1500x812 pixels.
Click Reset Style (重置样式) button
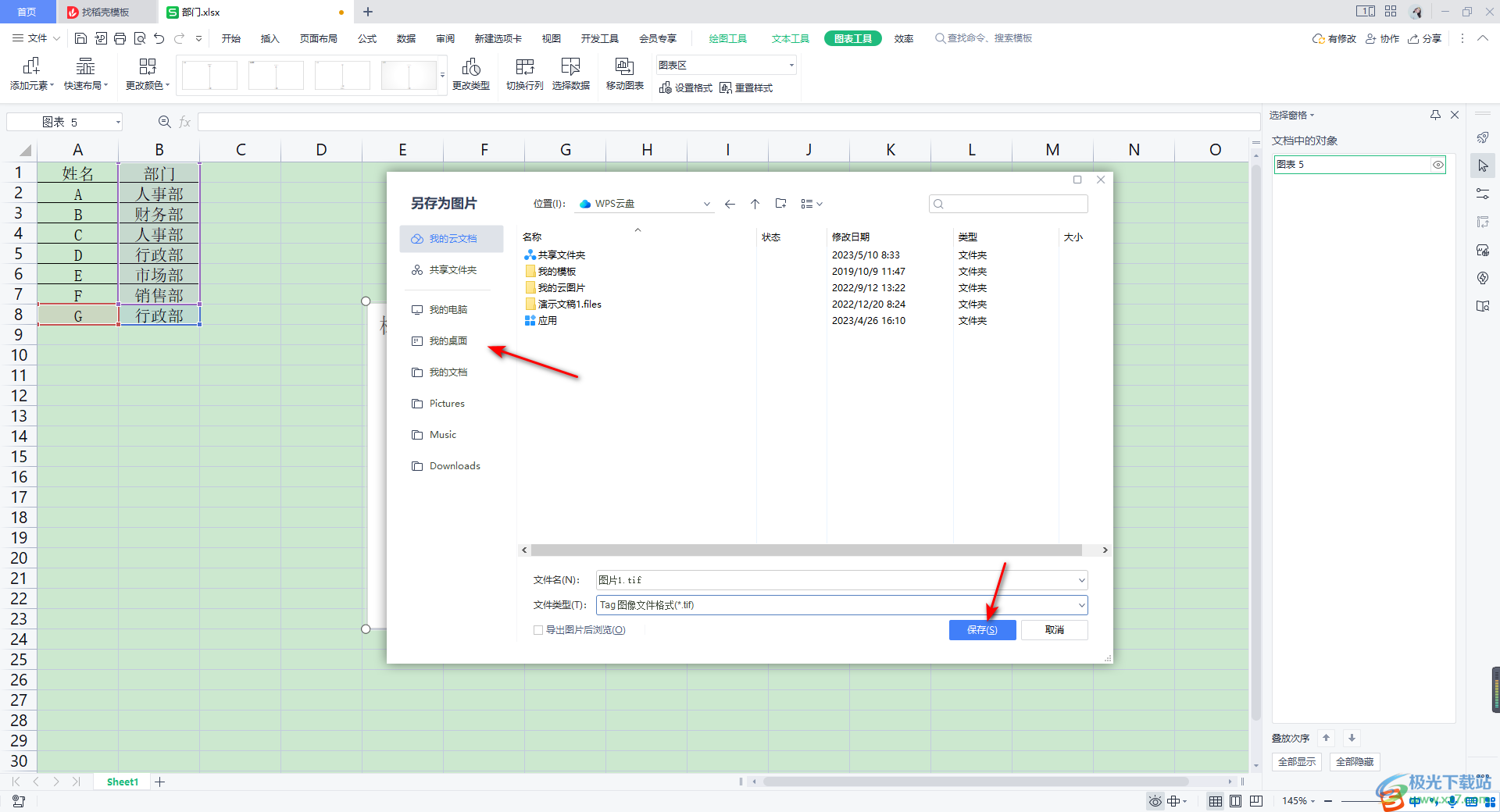746,88
